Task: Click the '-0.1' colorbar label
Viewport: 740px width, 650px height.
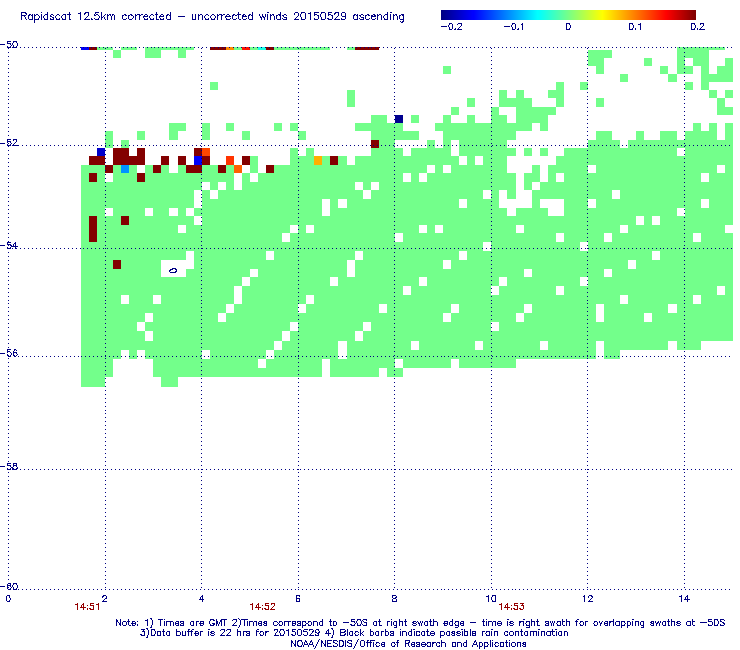Action: pos(513,27)
